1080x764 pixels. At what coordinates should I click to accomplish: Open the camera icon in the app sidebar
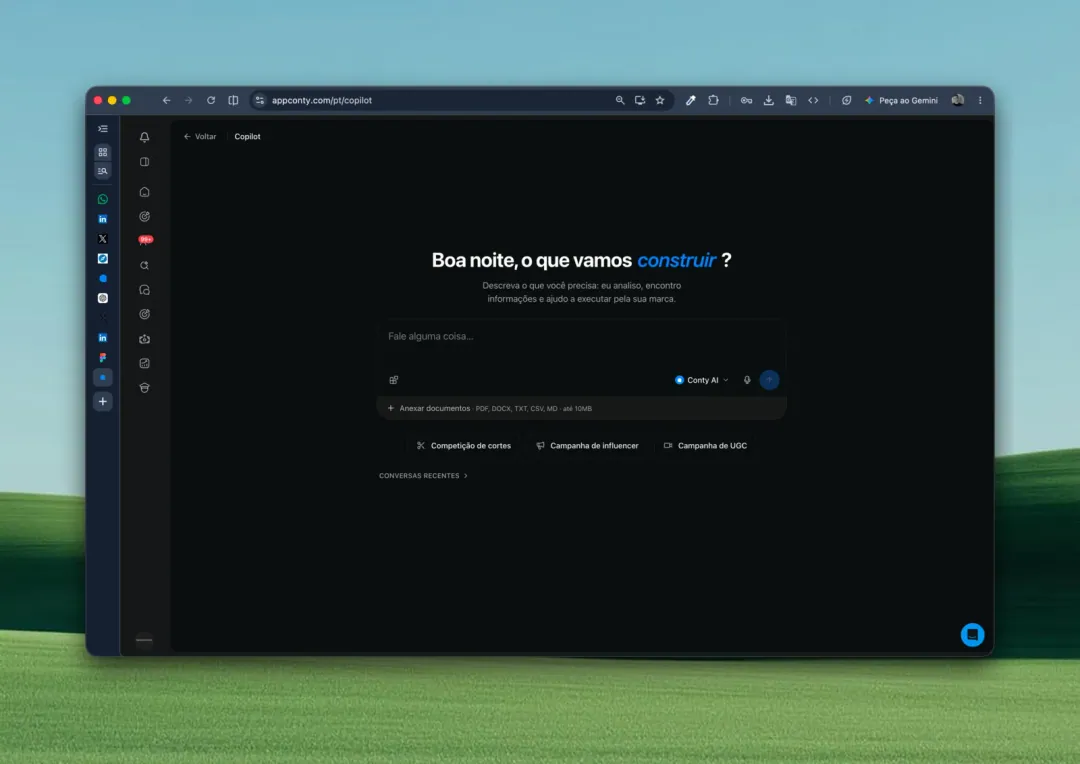pos(145,339)
